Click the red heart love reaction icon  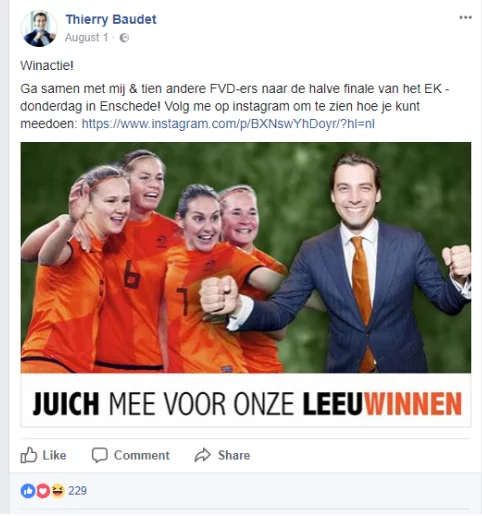click(x=43, y=491)
